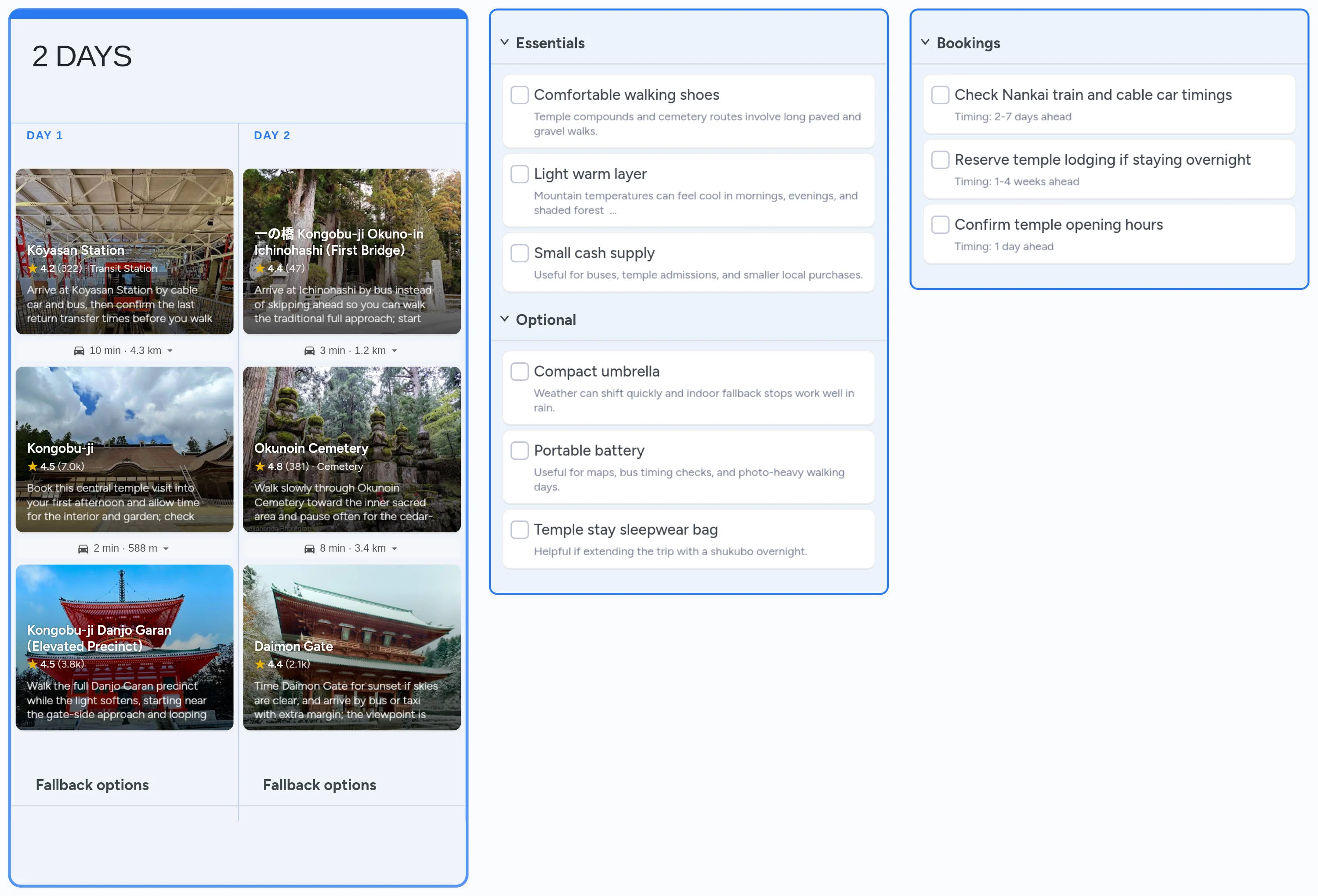Tick the Portable battery checkbox
The image size is (1318, 896).
[519, 450]
